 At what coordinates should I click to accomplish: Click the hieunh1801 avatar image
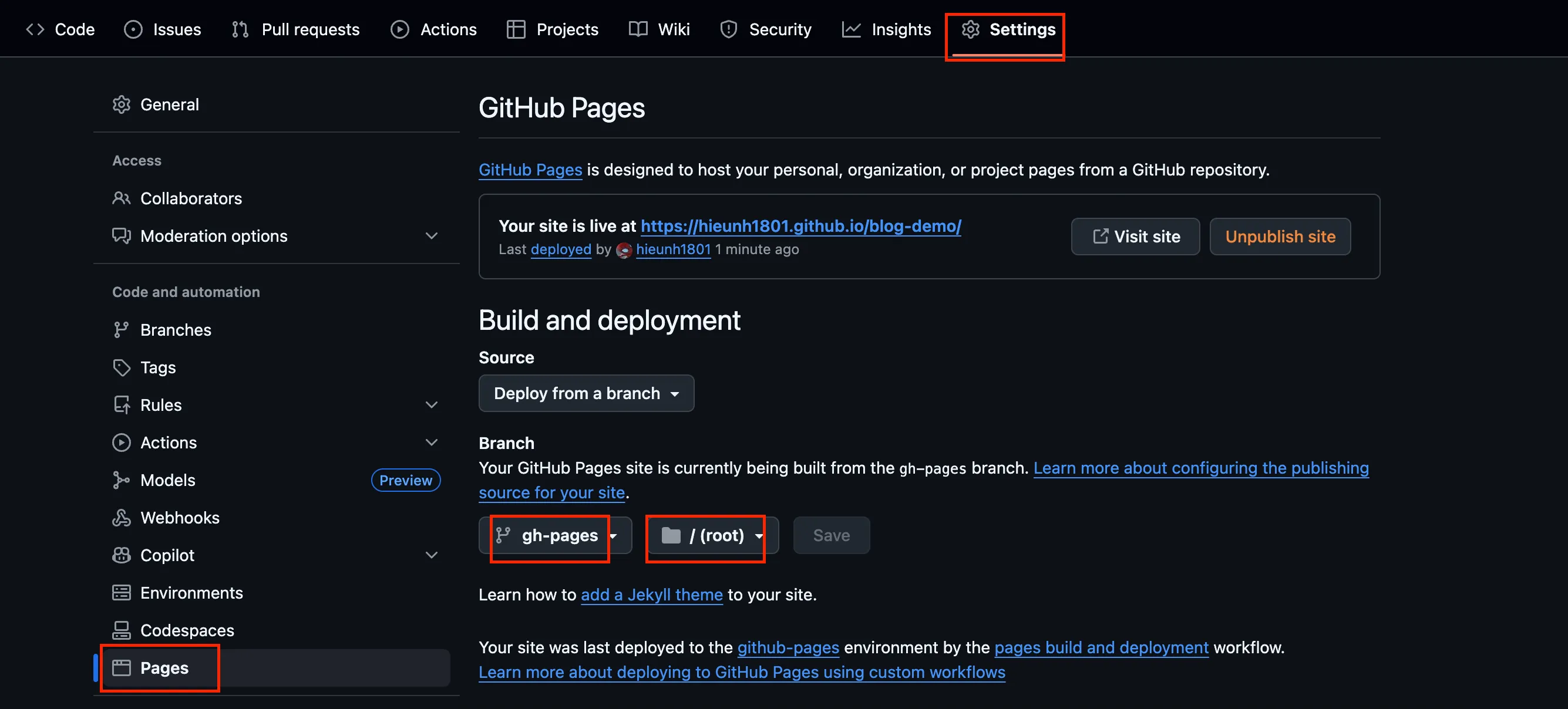(x=624, y=250)
